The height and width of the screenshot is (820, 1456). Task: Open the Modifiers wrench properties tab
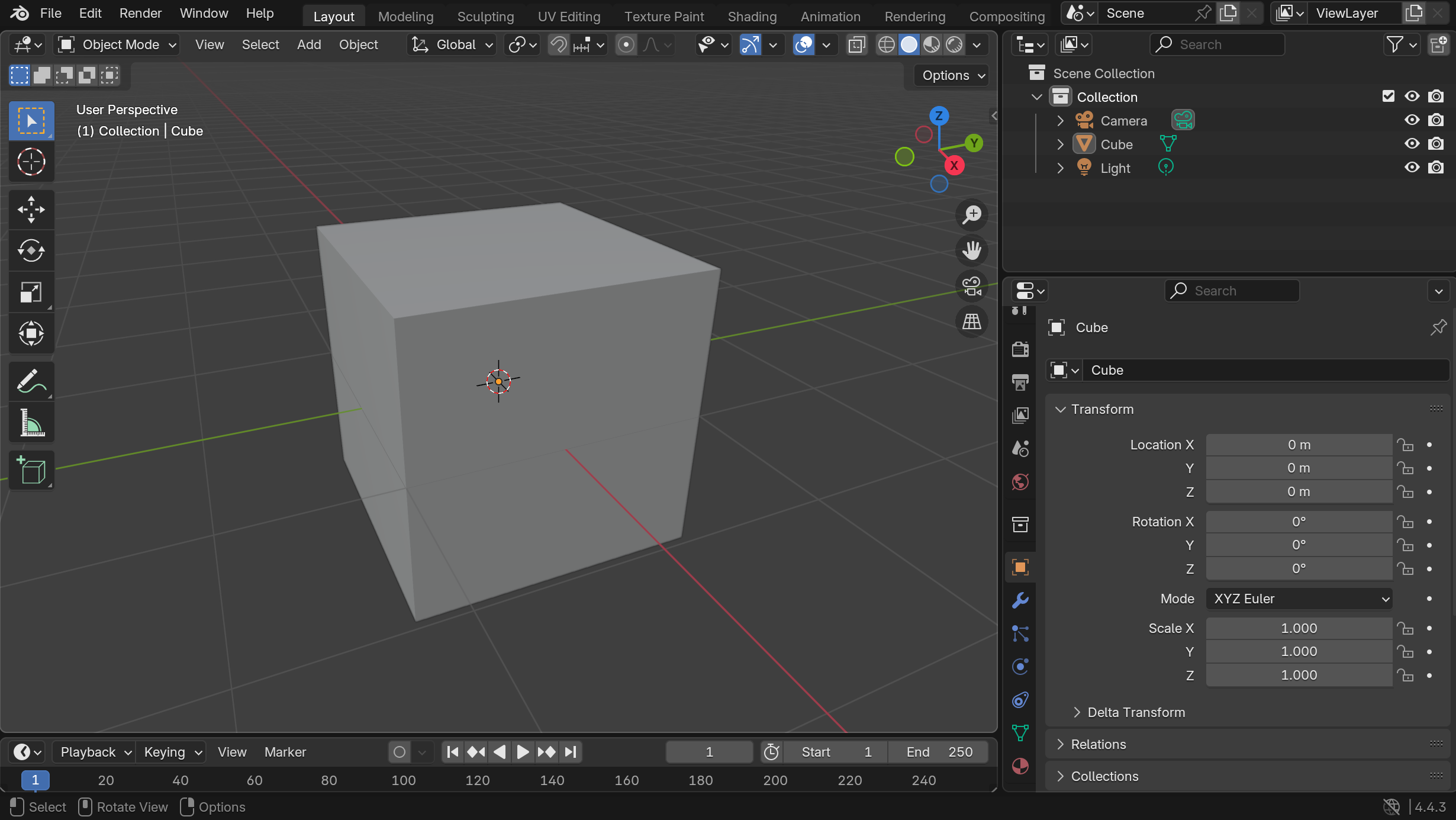(1020, 600)
